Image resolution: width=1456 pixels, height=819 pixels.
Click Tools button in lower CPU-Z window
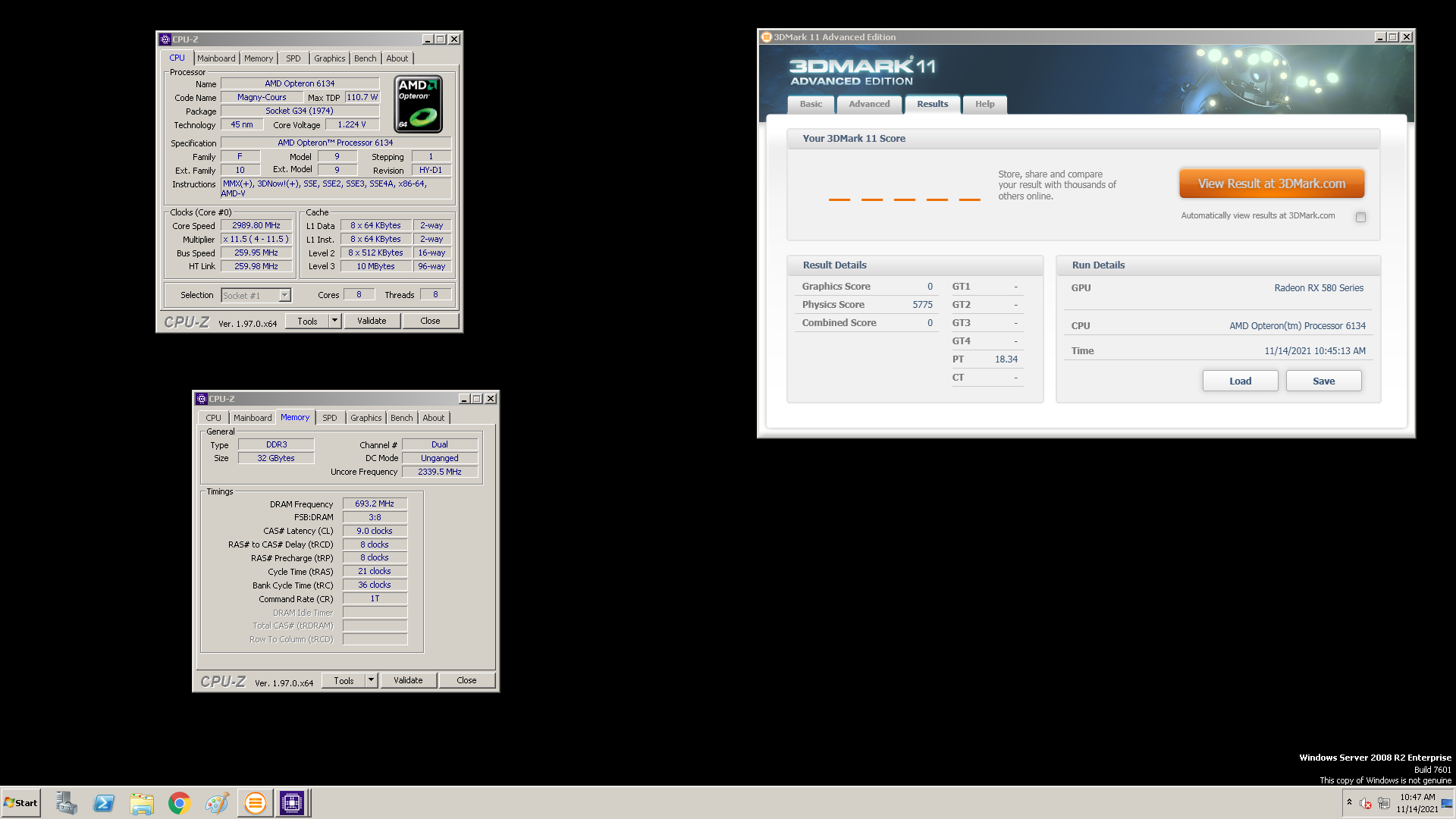pos(344,681)
